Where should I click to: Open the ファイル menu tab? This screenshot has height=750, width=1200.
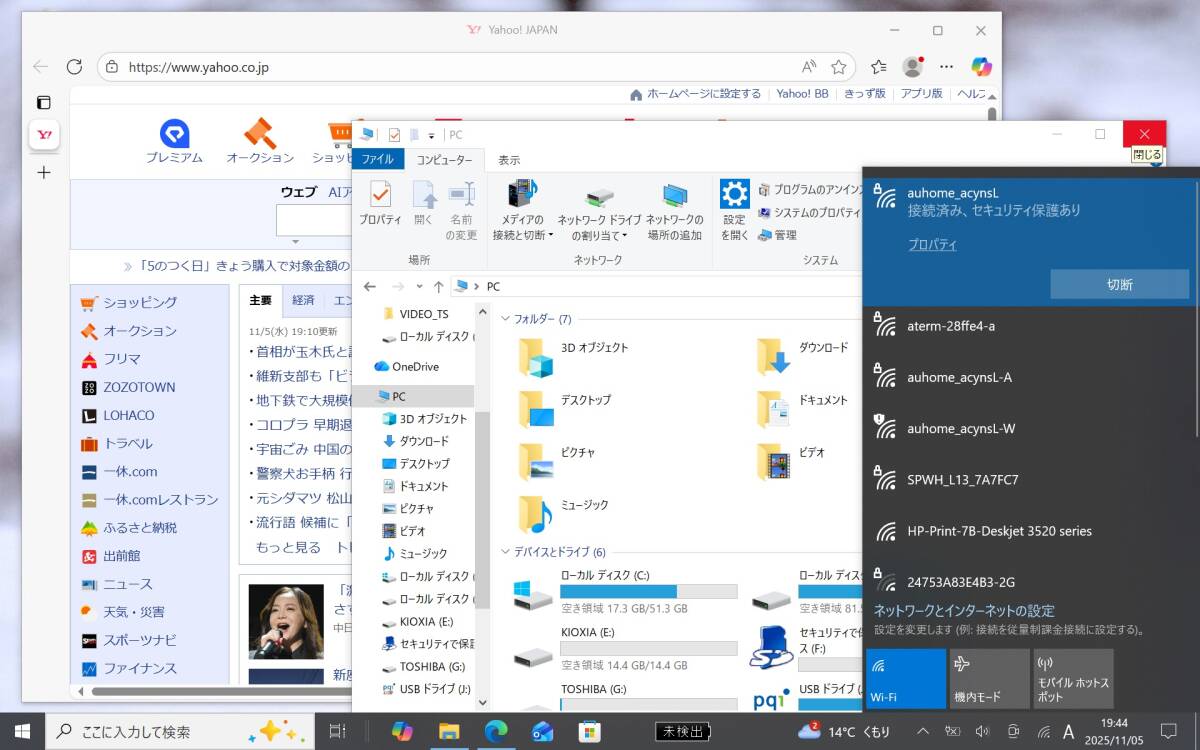click(x=377, y=160)
